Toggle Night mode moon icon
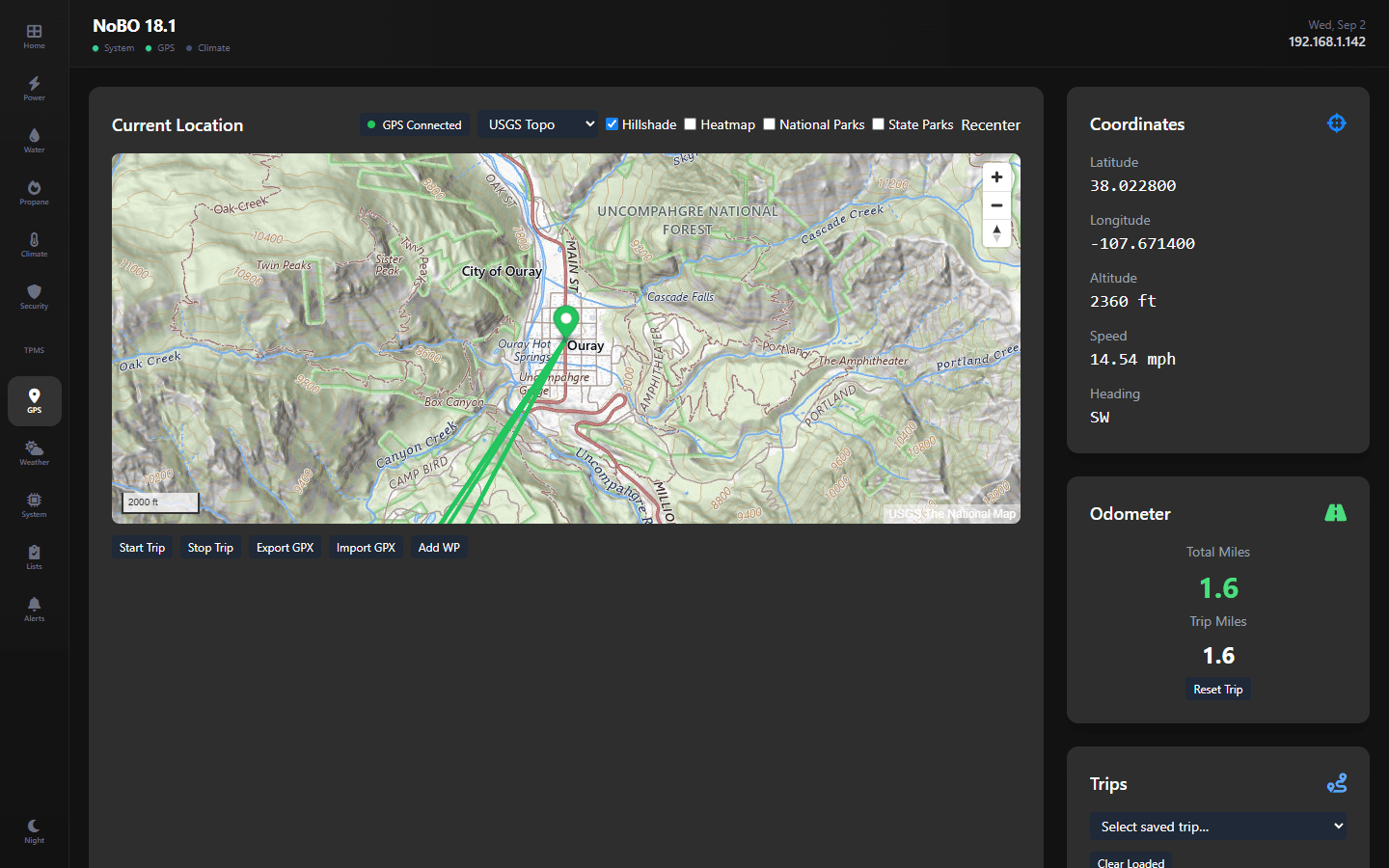The width and height of the screenshot is (1389, 868). click(34, 831)
